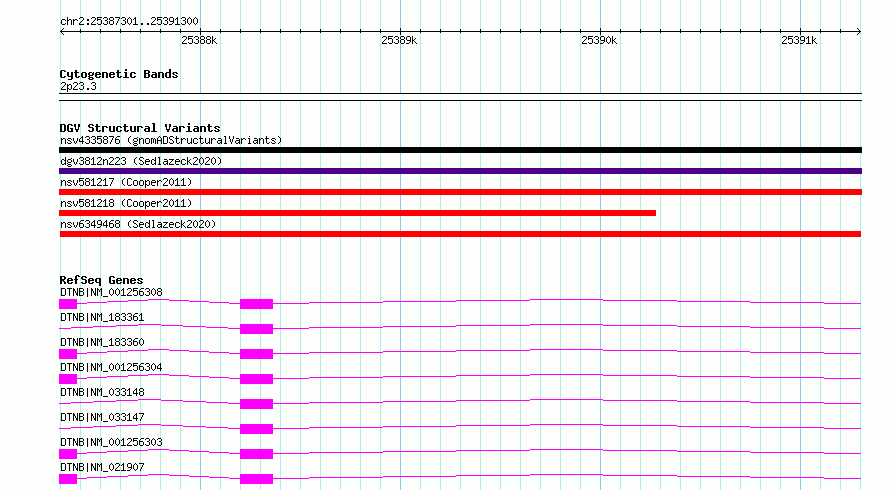Click the second exon of DTNB|NM_183360

[x=257, y=354]
